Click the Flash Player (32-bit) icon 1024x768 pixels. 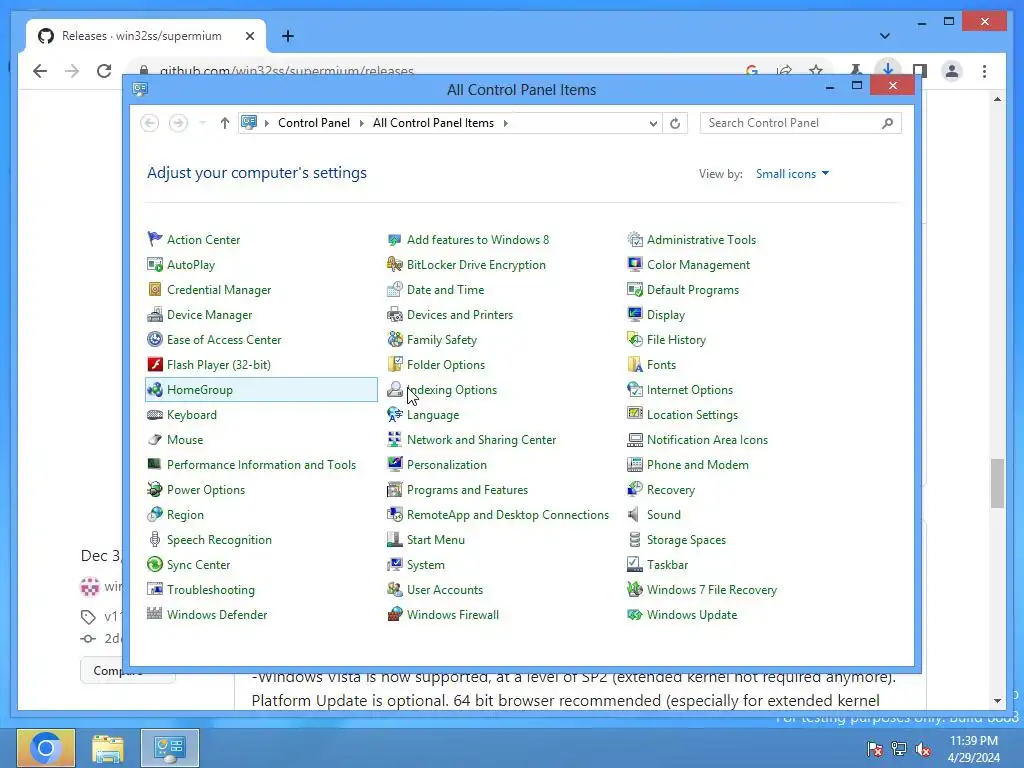tap(155, 364)
